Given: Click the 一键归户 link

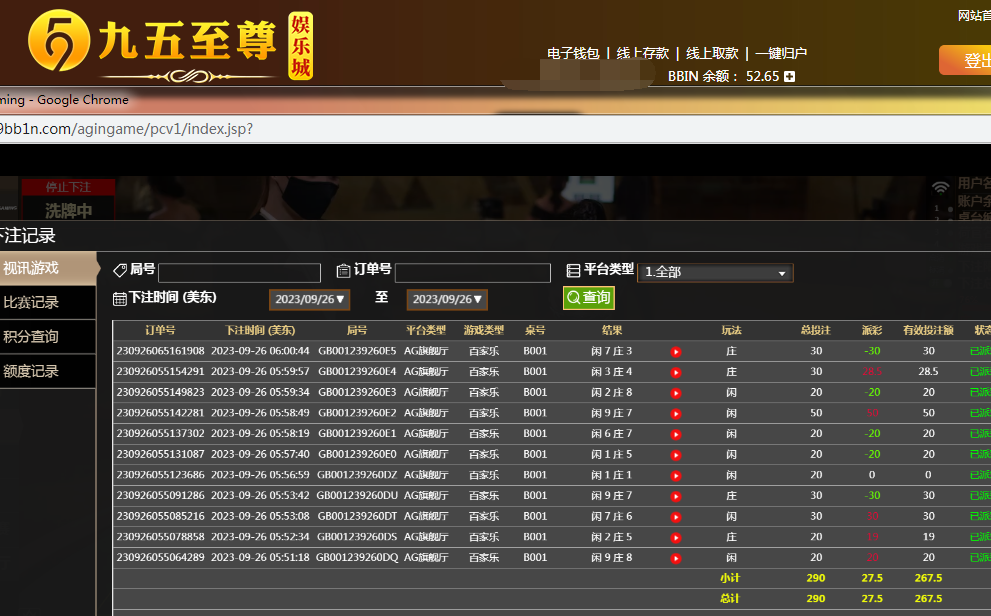Looking at the screenshot, I should (781, 53).
